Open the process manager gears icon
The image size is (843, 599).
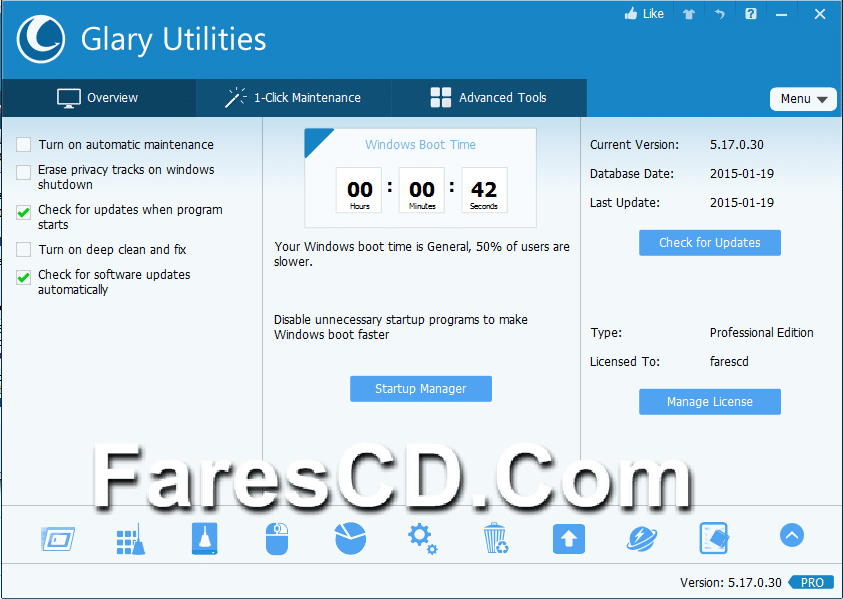click(x=422, y=539)
